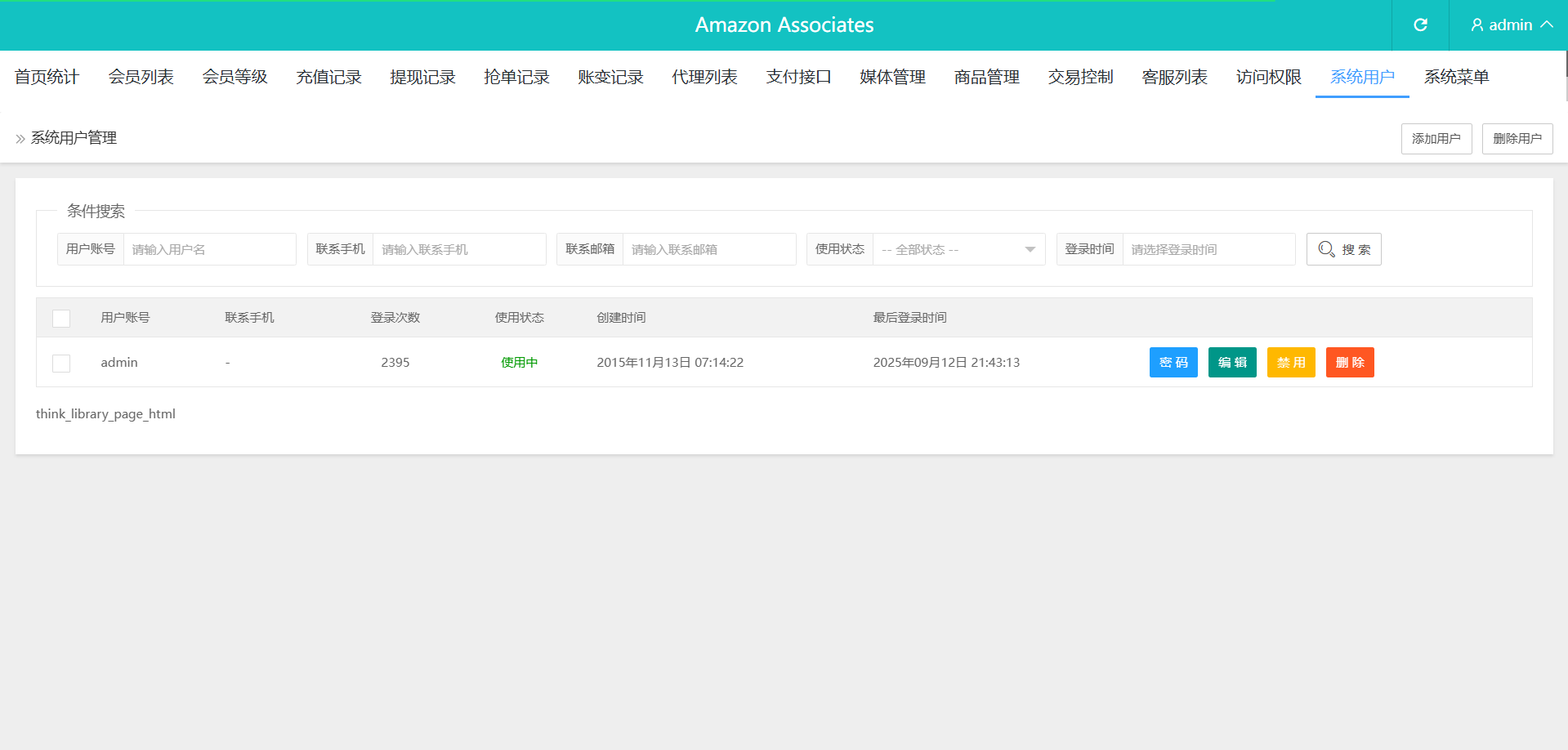Expand the admin account menu chevron
The width and height of the screenshot is (1568, 750).
coord(1547,25)
